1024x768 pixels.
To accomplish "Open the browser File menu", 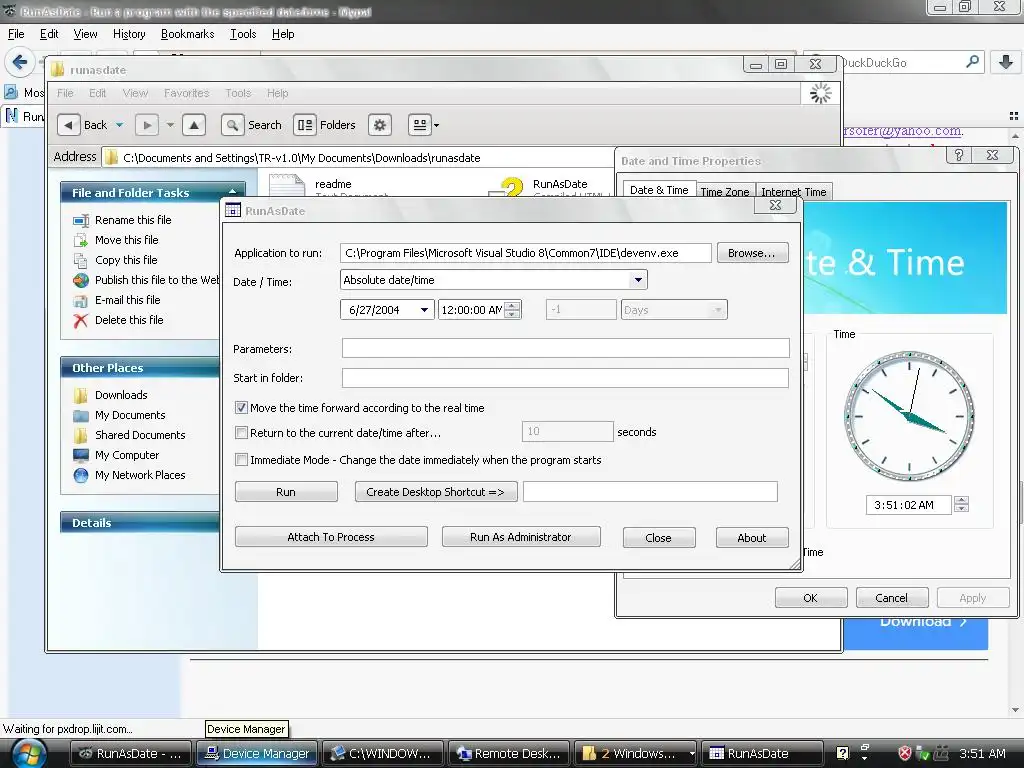I will point(16,34).
